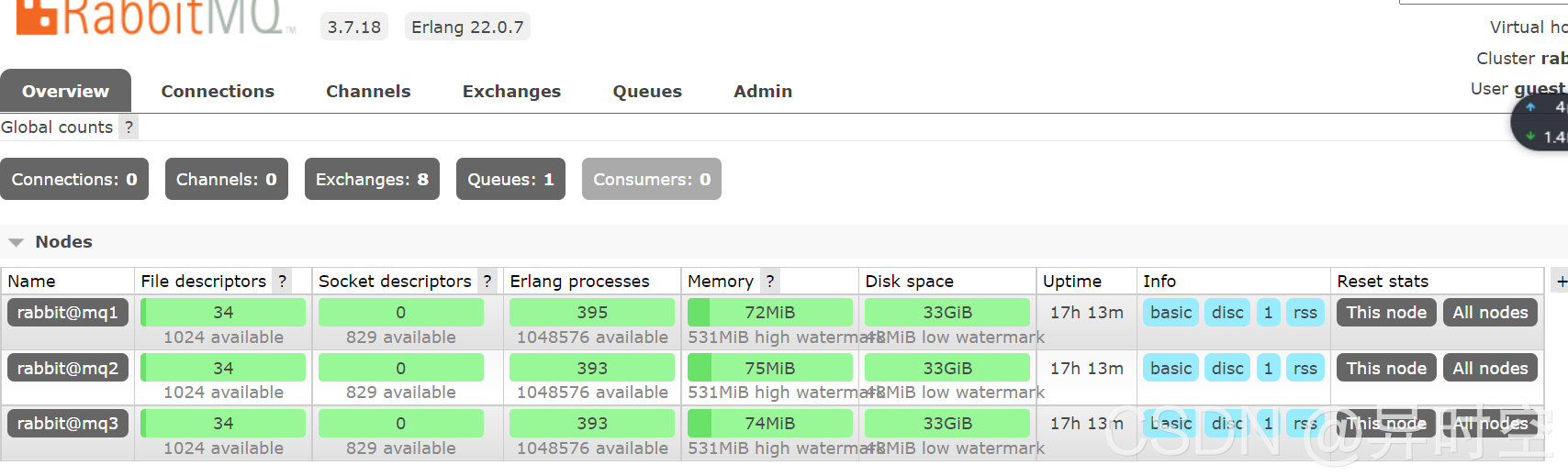Click the Connections: 0 count button
1568x476 pixels.
[x=74, y=179]
